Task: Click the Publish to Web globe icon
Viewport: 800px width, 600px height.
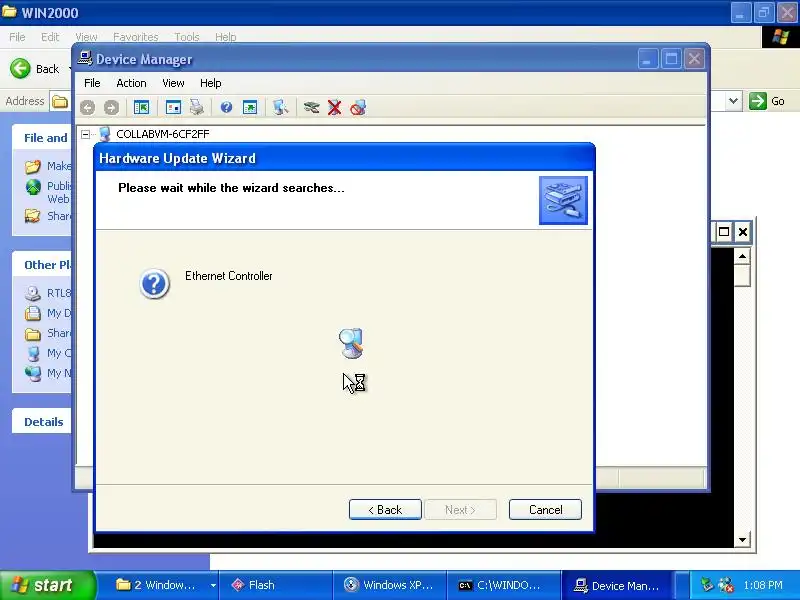Action: 33,187
